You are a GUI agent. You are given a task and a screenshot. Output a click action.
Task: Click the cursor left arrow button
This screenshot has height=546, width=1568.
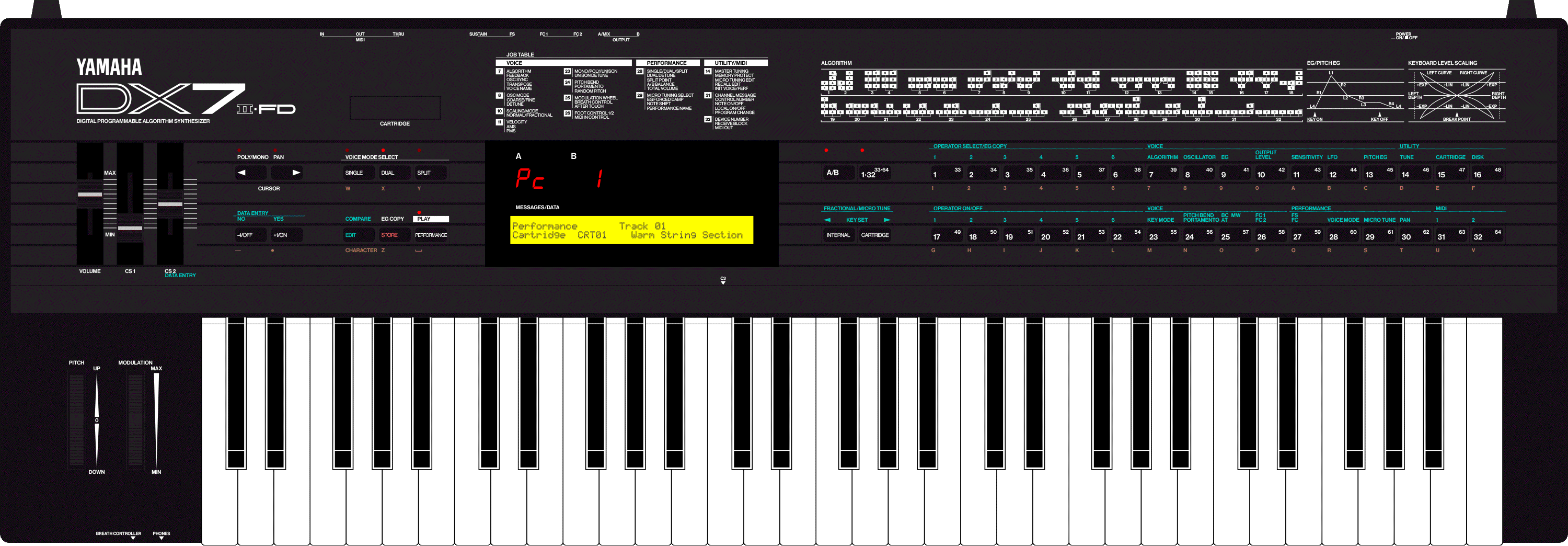[x=251, y=173]
